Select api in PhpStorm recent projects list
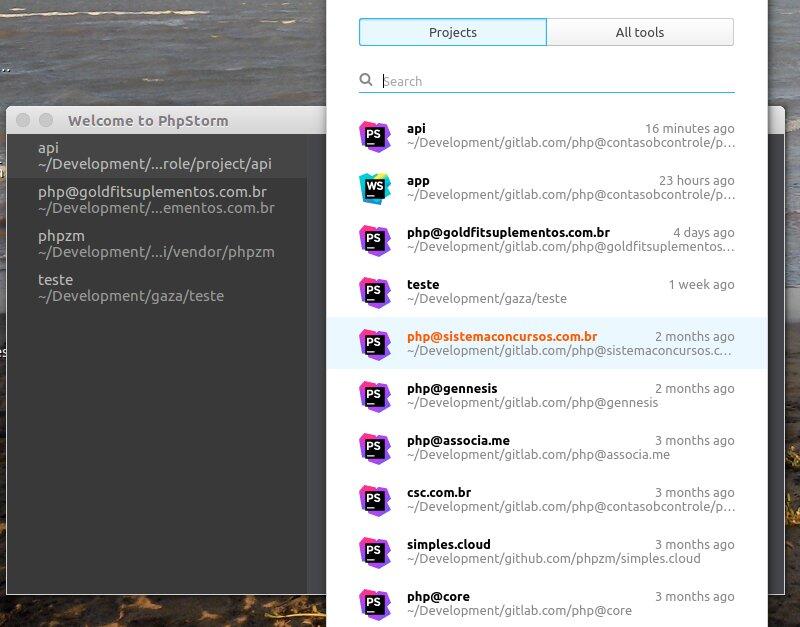Image resolution: width=800 pixels, height=627 pixels. (x=155, y=156)
